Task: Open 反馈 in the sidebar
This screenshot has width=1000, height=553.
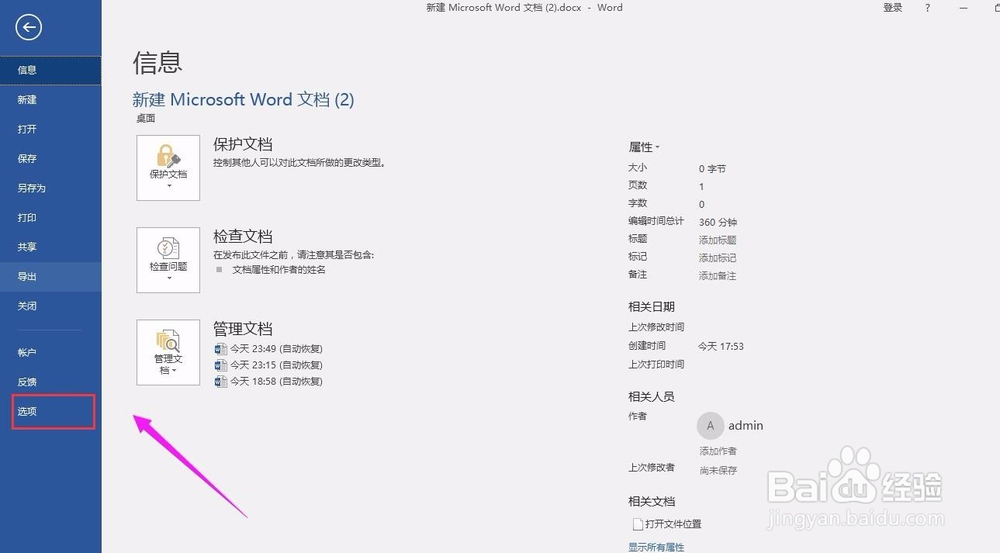Action: (x=50, y=382)
